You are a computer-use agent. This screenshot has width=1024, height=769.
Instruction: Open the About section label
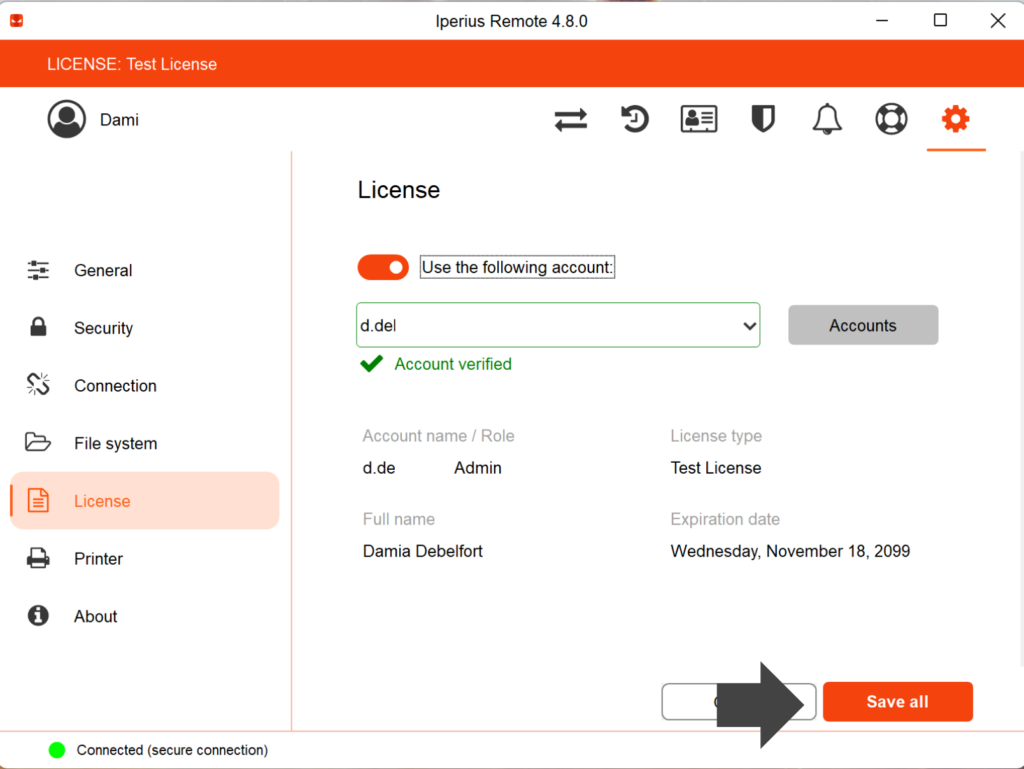click(95, 616)
